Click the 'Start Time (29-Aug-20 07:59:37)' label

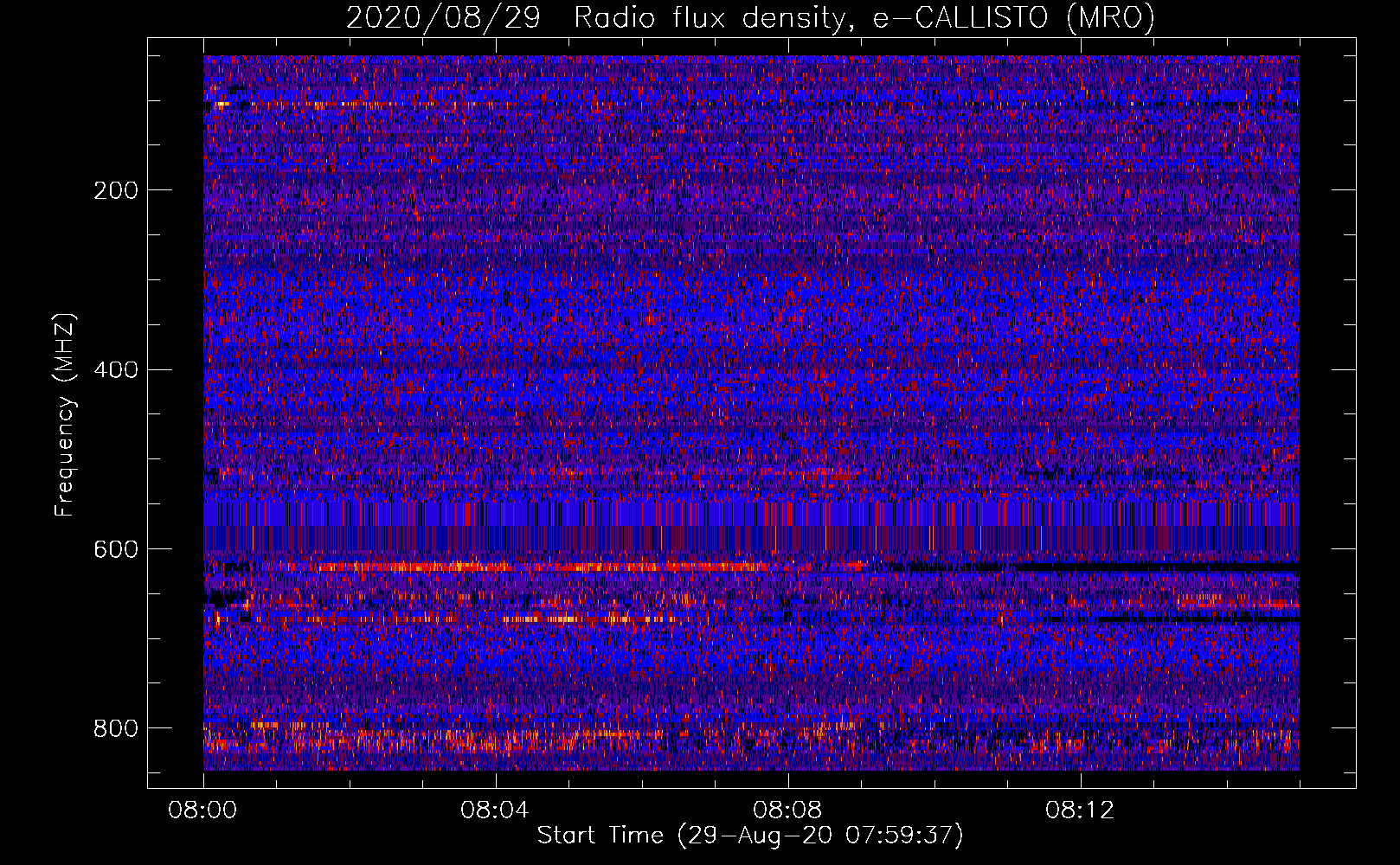point(750,836)
